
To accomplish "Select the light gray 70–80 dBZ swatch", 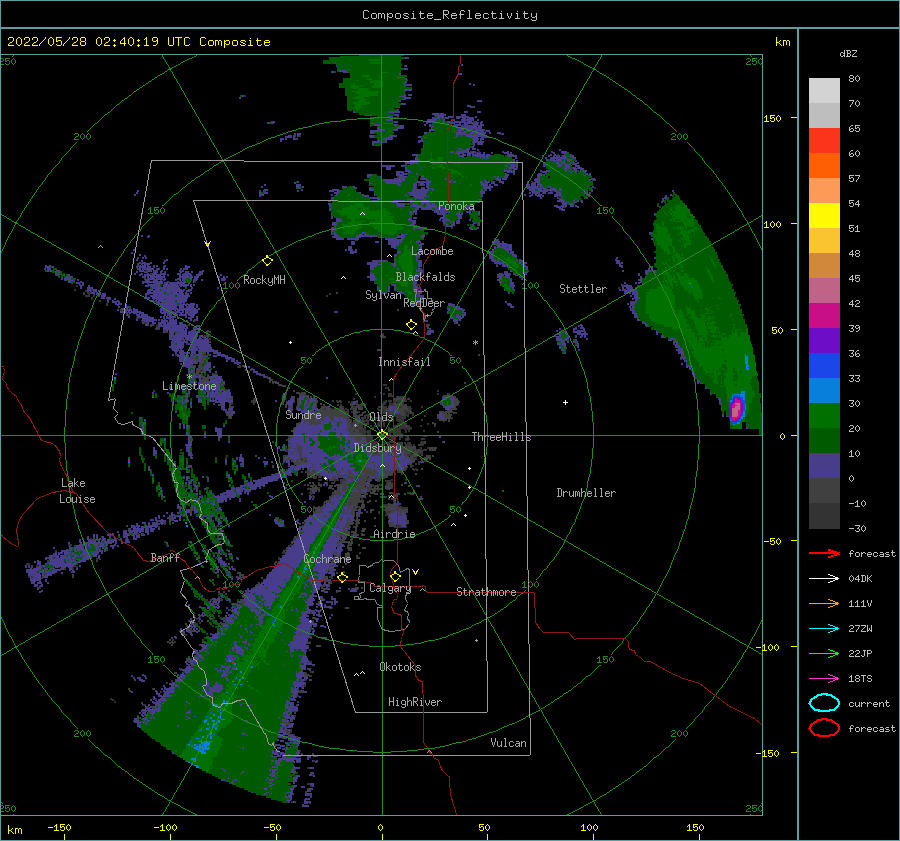I will tap(824, 91).
